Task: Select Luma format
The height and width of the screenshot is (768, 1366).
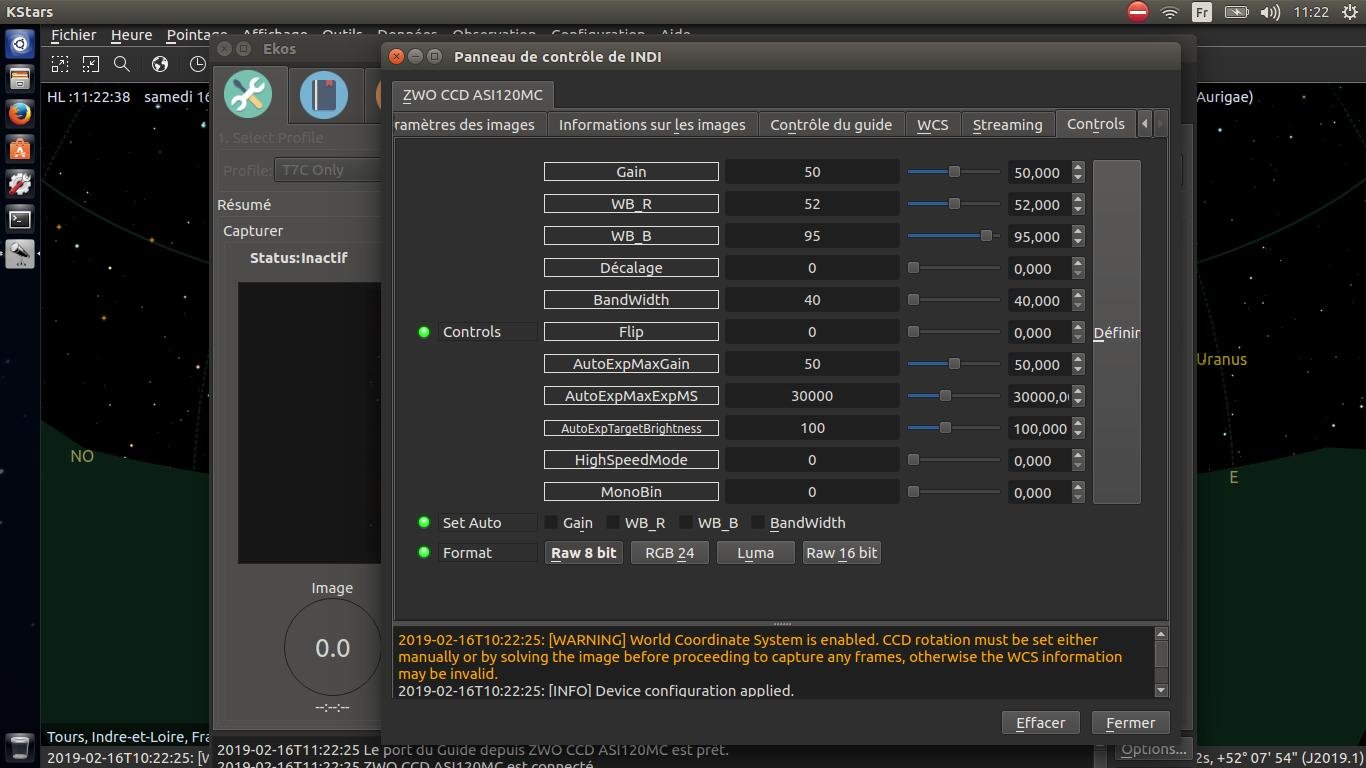Action: pyautogui.click(x=756, y=553)
